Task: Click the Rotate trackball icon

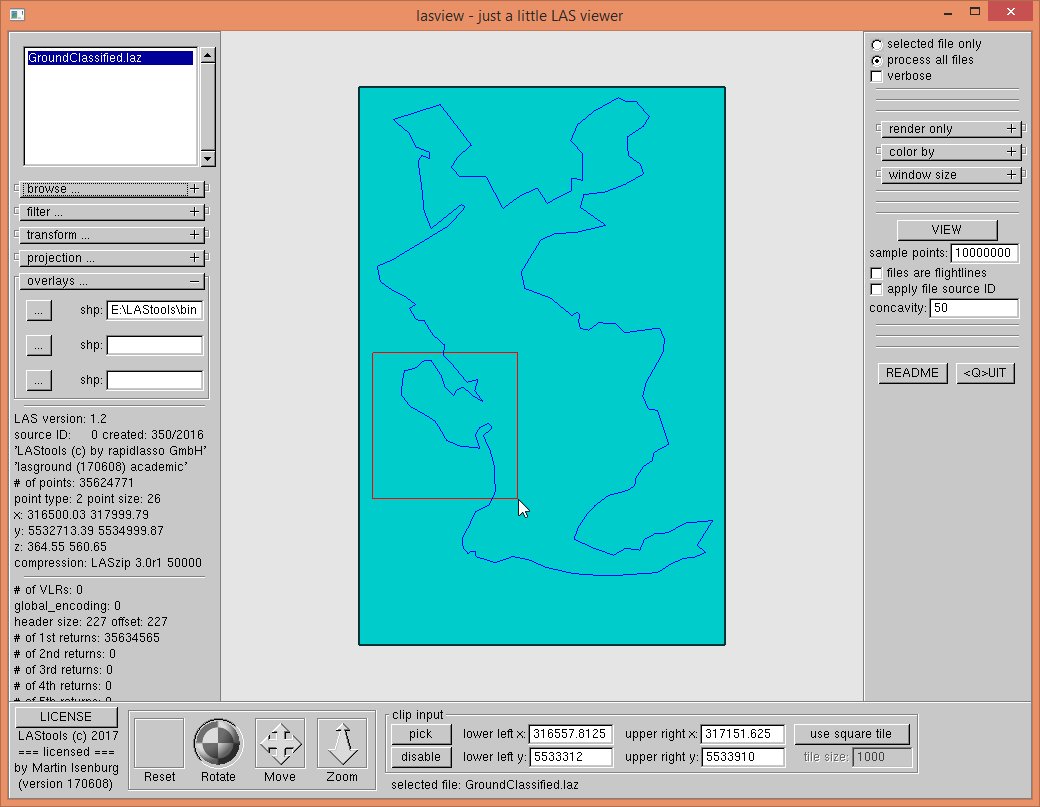Action: tap(218, 743)
